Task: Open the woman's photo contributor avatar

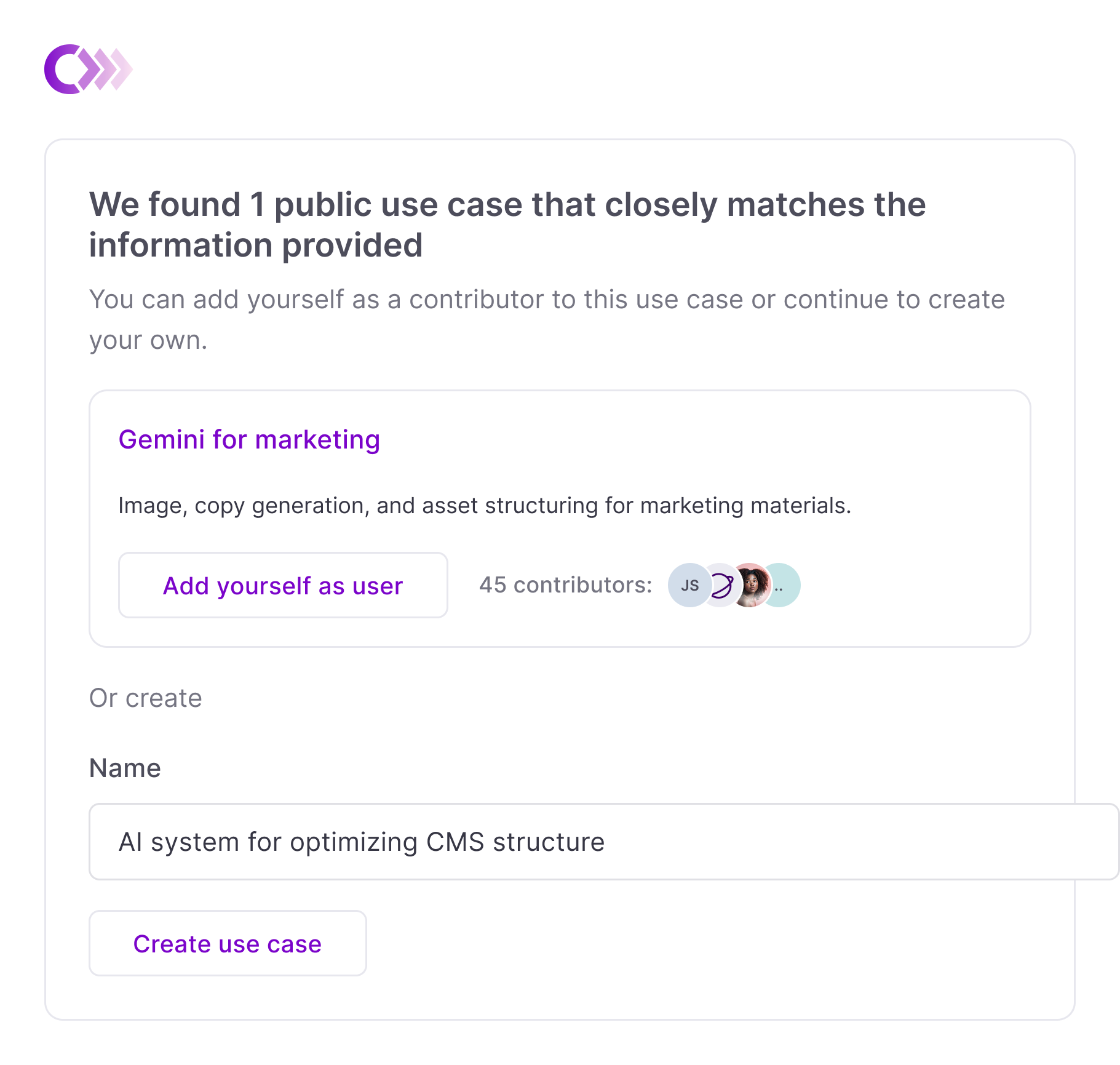Action: pyautogui.click(x=751, y=585)
